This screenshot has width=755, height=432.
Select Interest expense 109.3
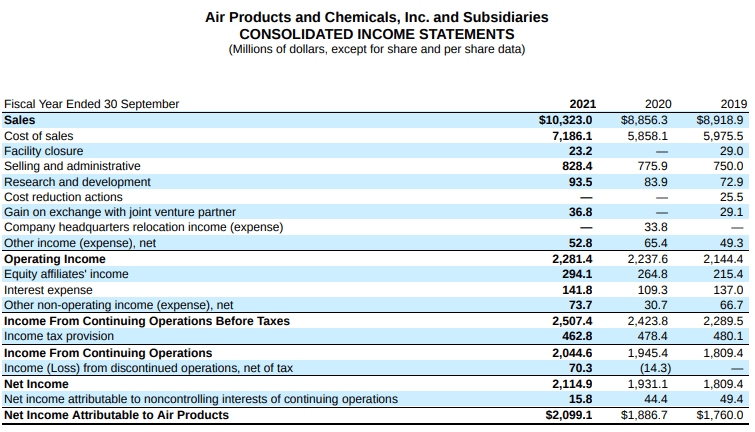653,290
